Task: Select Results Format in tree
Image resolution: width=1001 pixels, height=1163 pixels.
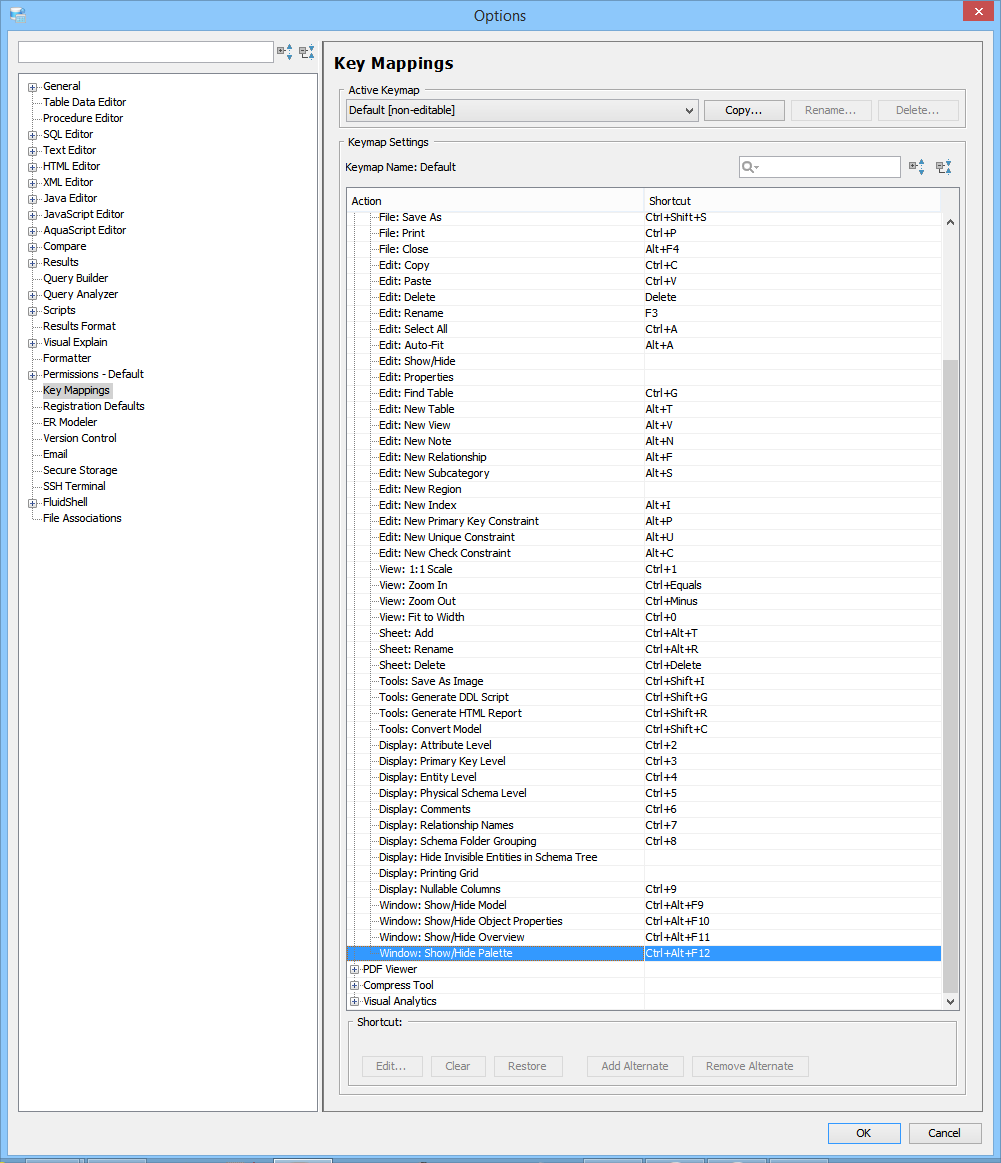Action: tap(79, 326)
